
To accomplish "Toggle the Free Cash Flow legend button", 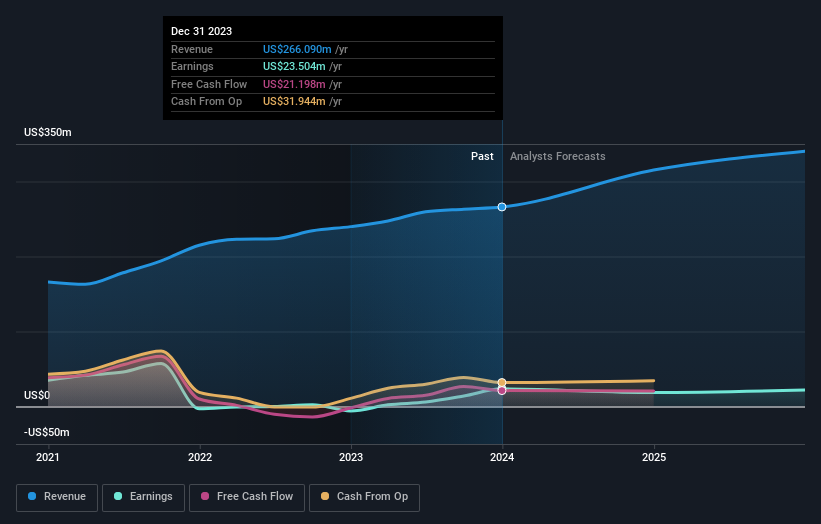I will 247,497.
